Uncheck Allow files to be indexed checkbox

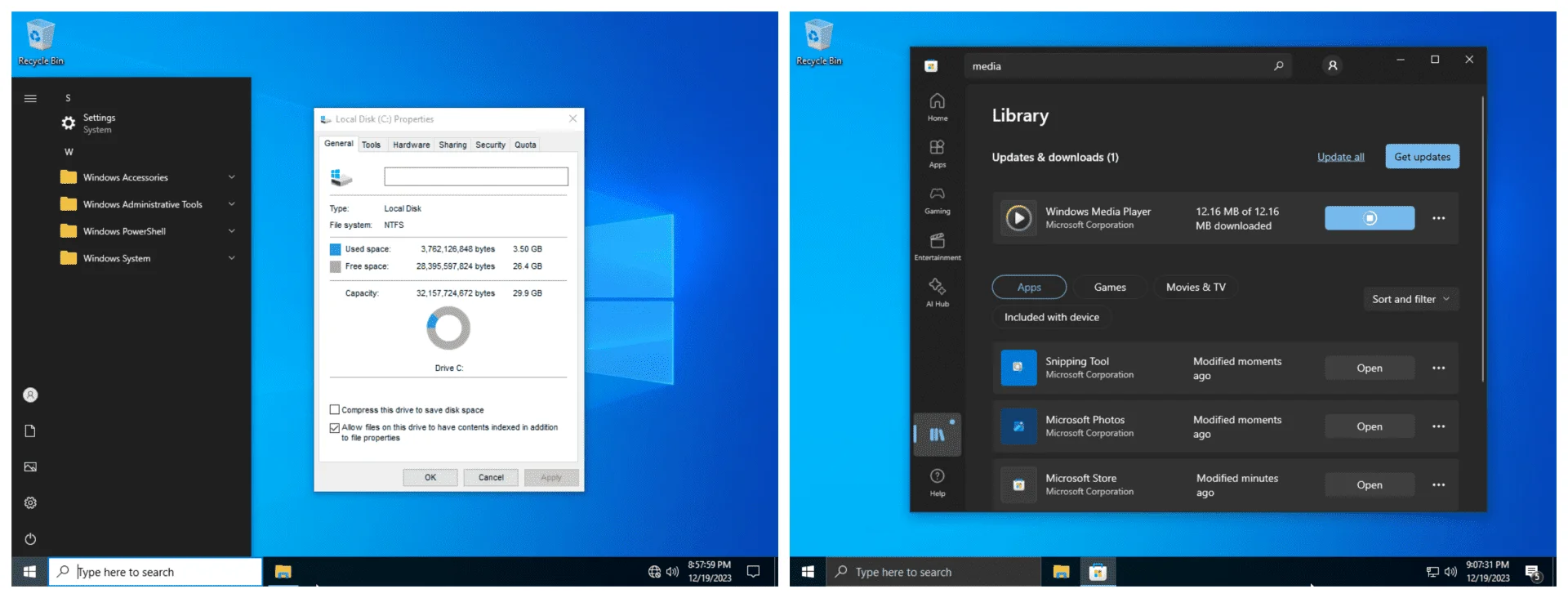(334, 427)
